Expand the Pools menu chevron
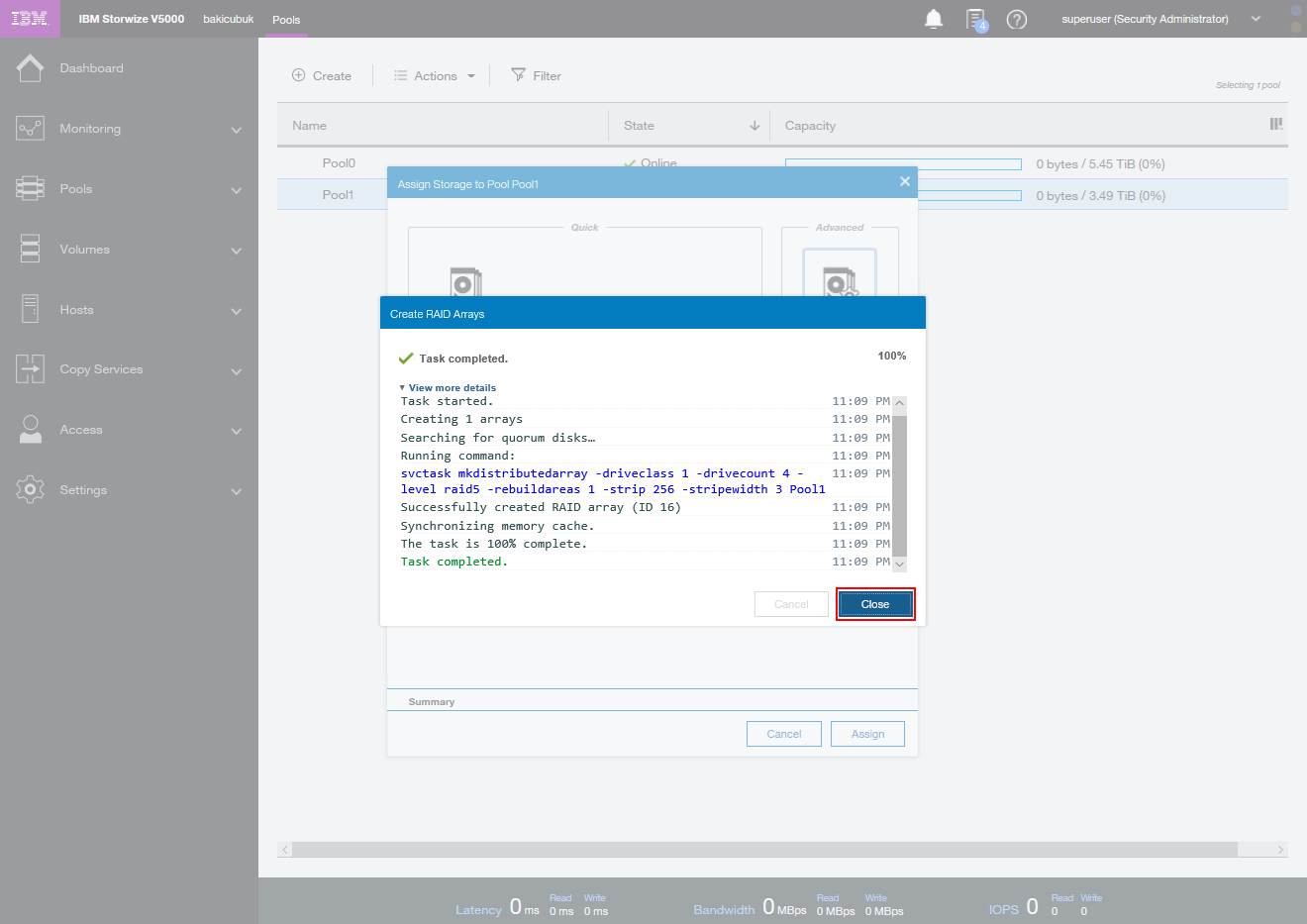The width and height of the screenshot is (1307, 924). [x=236, y=190]
